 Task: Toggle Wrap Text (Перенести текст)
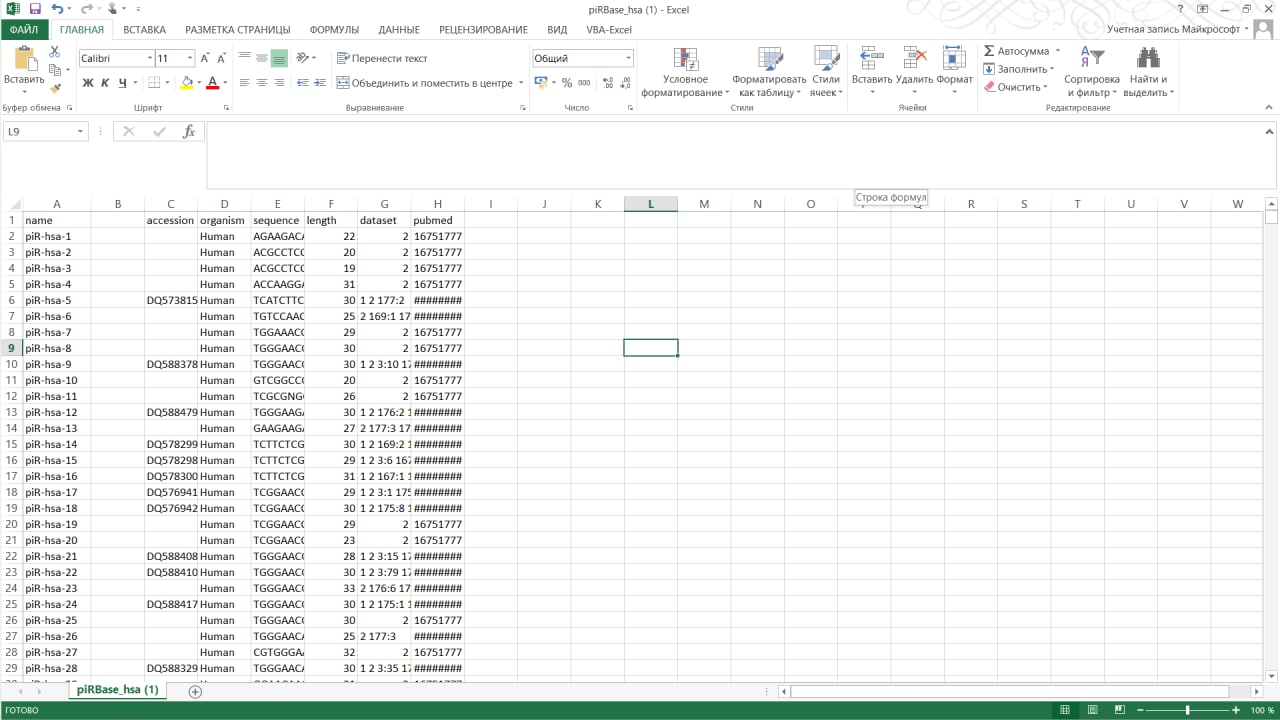point(382,58)
